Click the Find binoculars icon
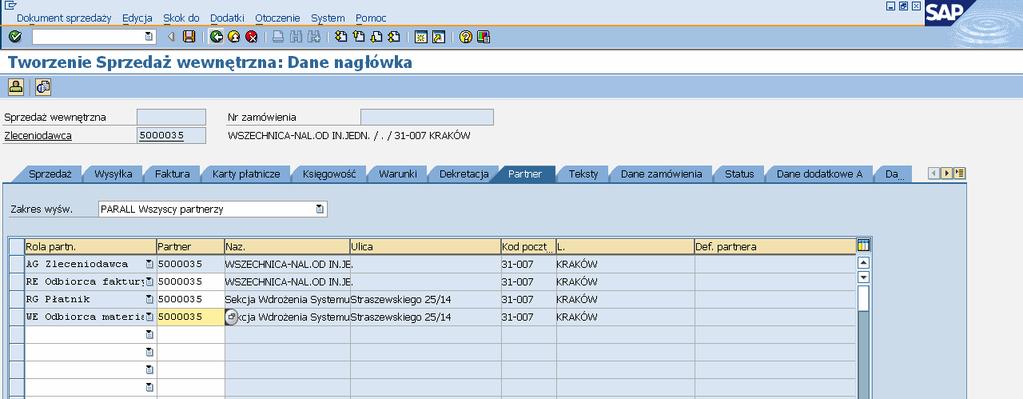Viewport: 1023px width, 399px height. [296, 37]
